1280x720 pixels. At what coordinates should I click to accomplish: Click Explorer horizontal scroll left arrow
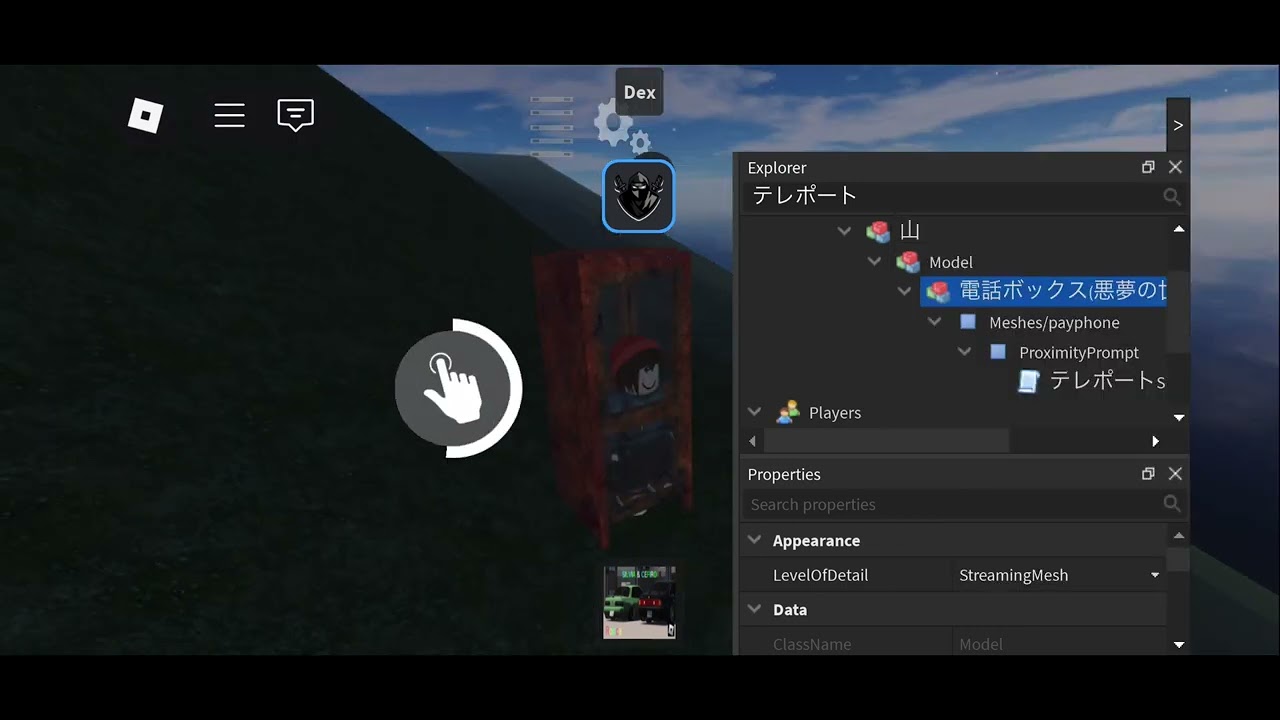[x=752, y=441]
